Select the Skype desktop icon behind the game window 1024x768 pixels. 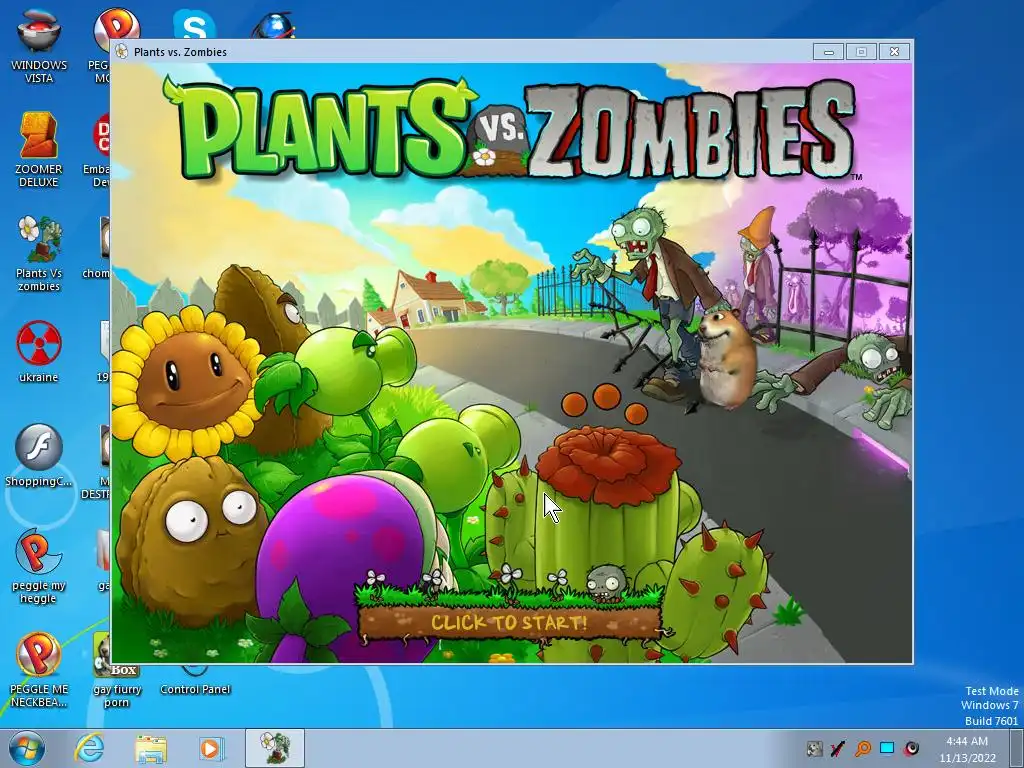point(195,25)
